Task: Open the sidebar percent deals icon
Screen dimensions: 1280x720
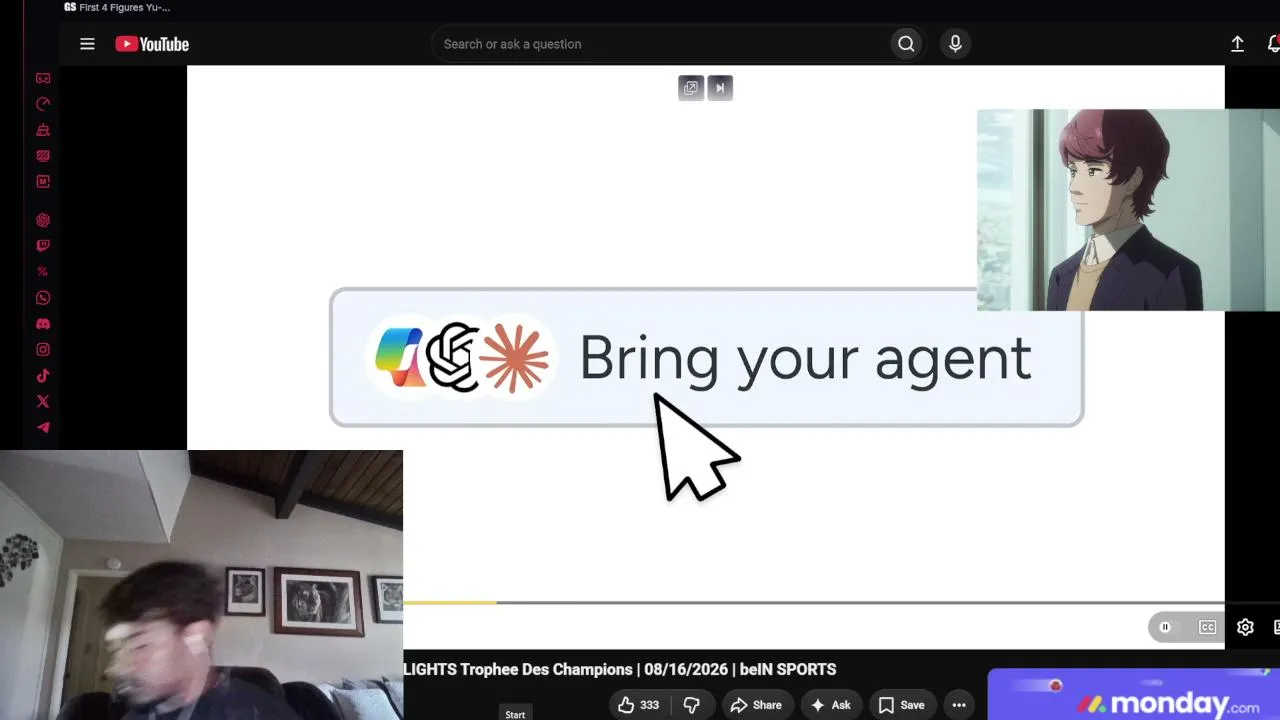Action: pyautogui.click(x=43, y=272)
